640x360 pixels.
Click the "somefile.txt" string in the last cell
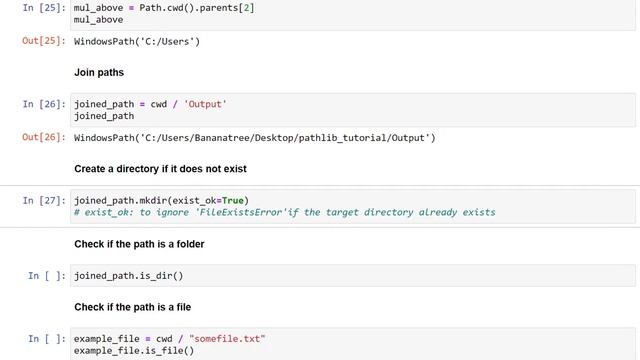point(227,338)
